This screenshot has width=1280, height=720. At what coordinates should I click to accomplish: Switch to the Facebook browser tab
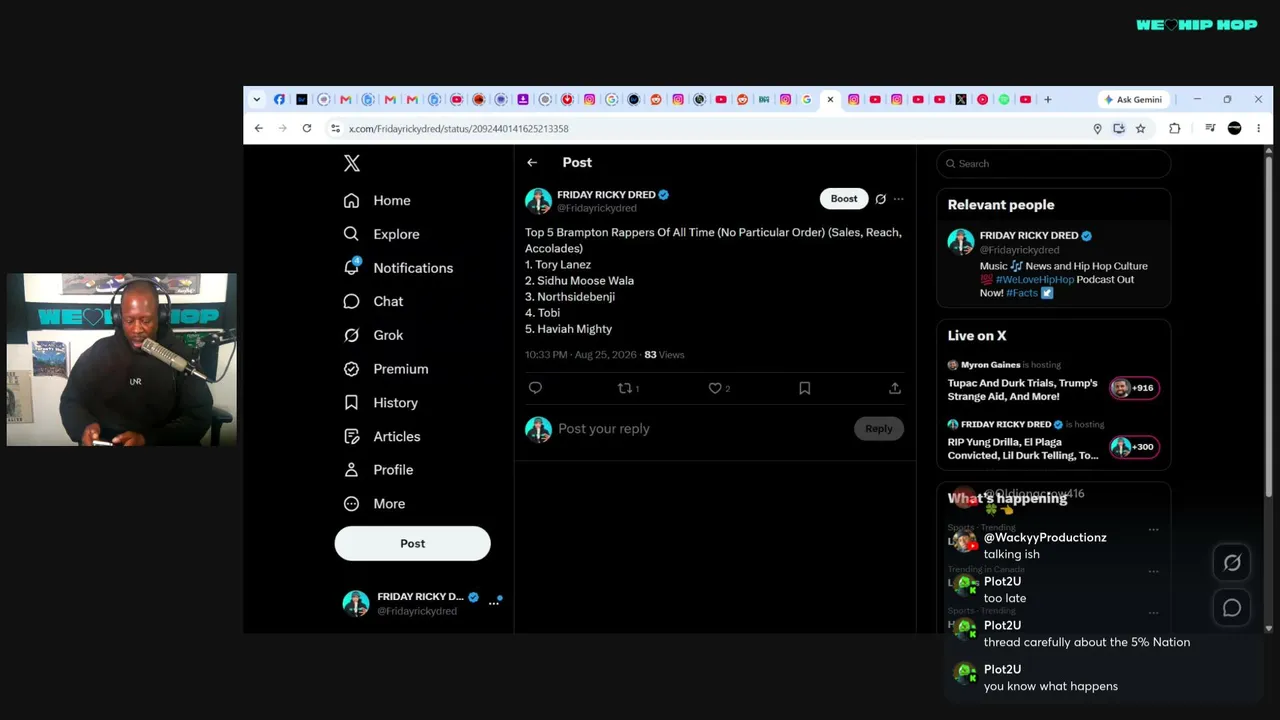tap(279, 100)
